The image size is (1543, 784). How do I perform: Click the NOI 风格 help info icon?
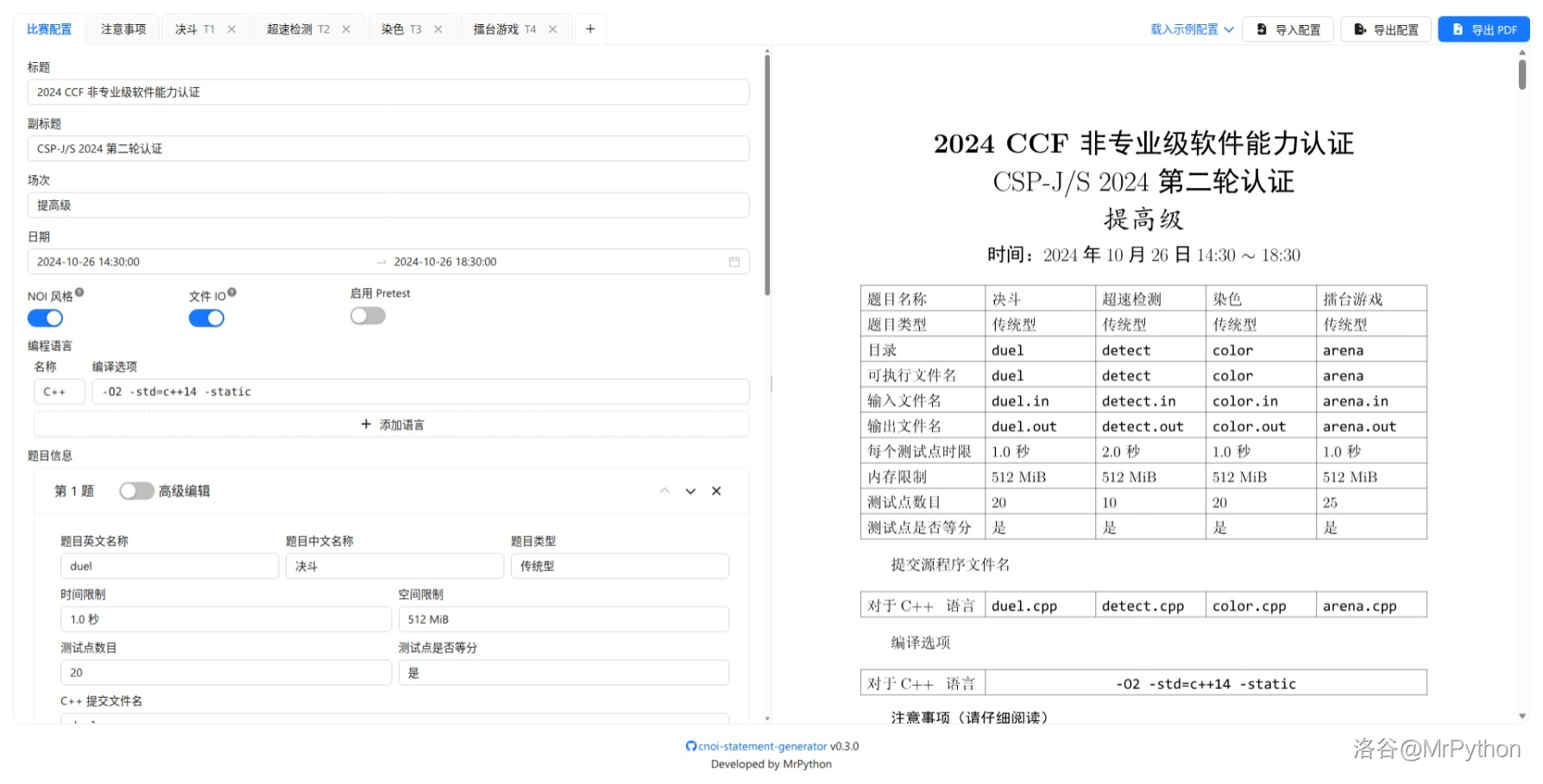tap(79, 292)
